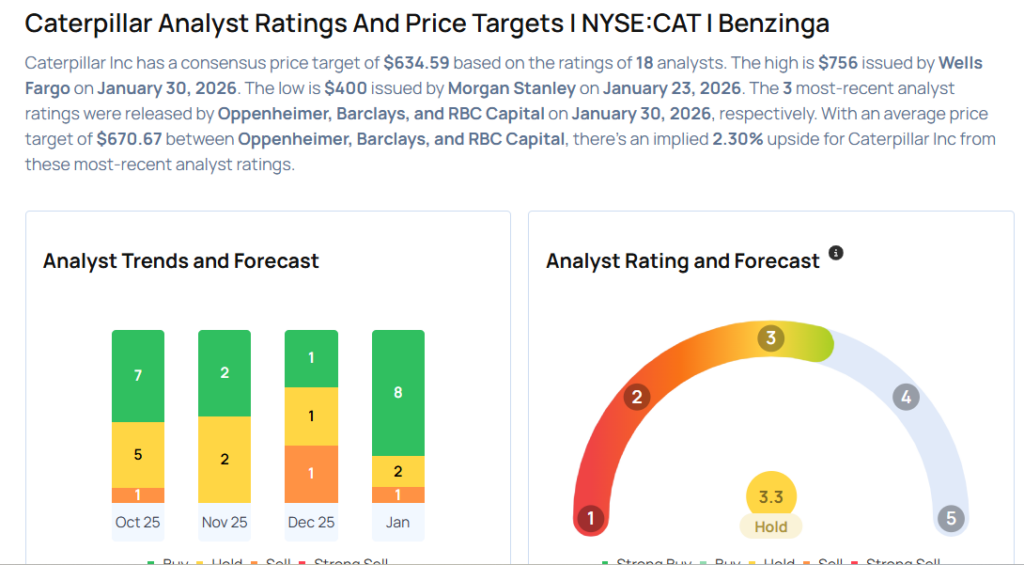This screenshot has width=1024, height=565.
Task: Select the Jan green Buy segment showing 8
Action: click(398, 392)
